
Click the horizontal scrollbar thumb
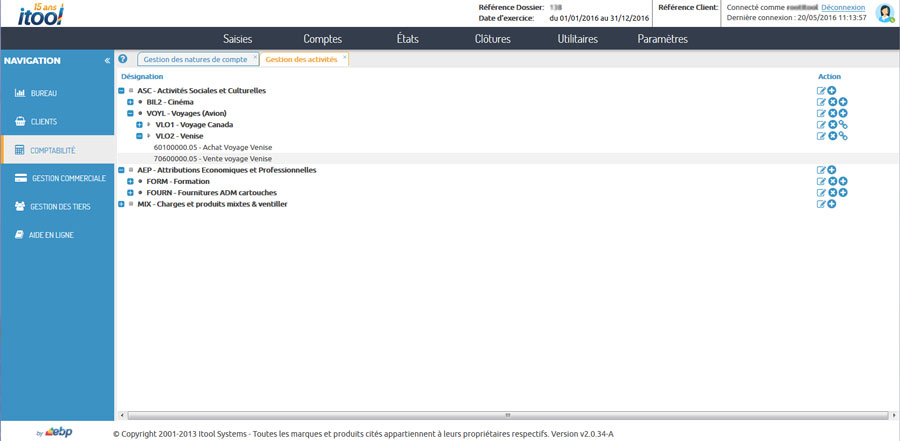pos(507,415)
